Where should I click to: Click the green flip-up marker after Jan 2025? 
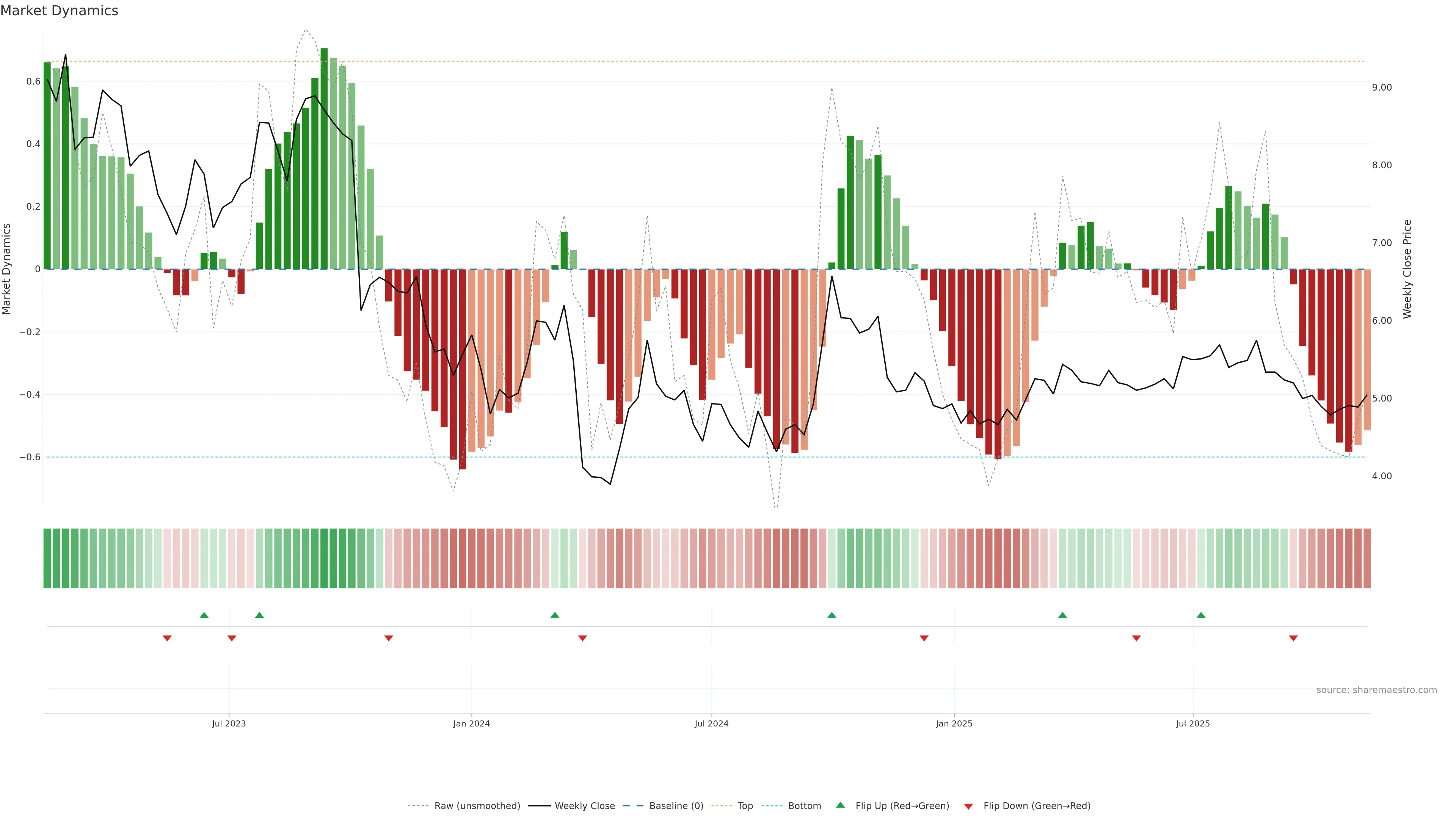1062,615
